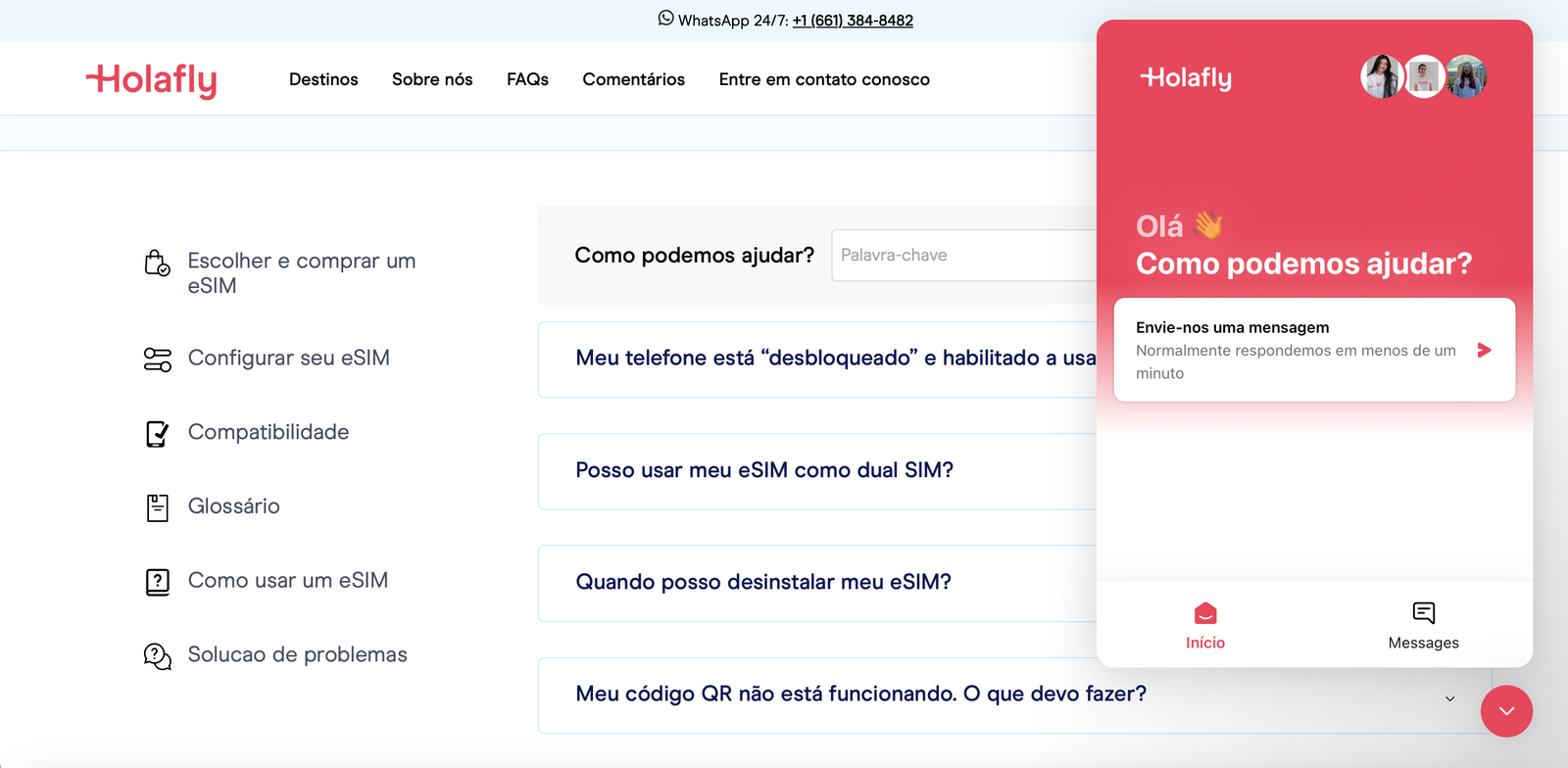The width and height of the screenshot is (1568, 768).
Task: Click the shopping bag icon beside Escolher e comprar
Action: coord(157,263)
